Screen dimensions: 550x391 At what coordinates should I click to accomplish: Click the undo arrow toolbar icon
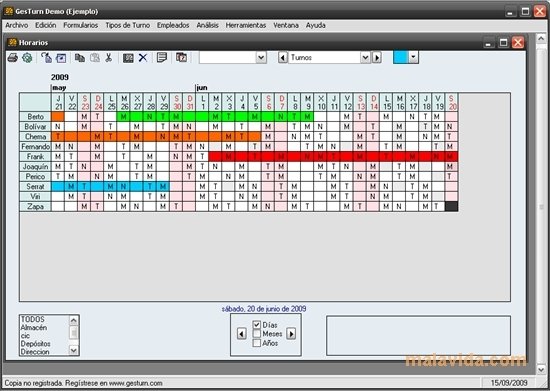pyautogui.click(x=46, y=58)
